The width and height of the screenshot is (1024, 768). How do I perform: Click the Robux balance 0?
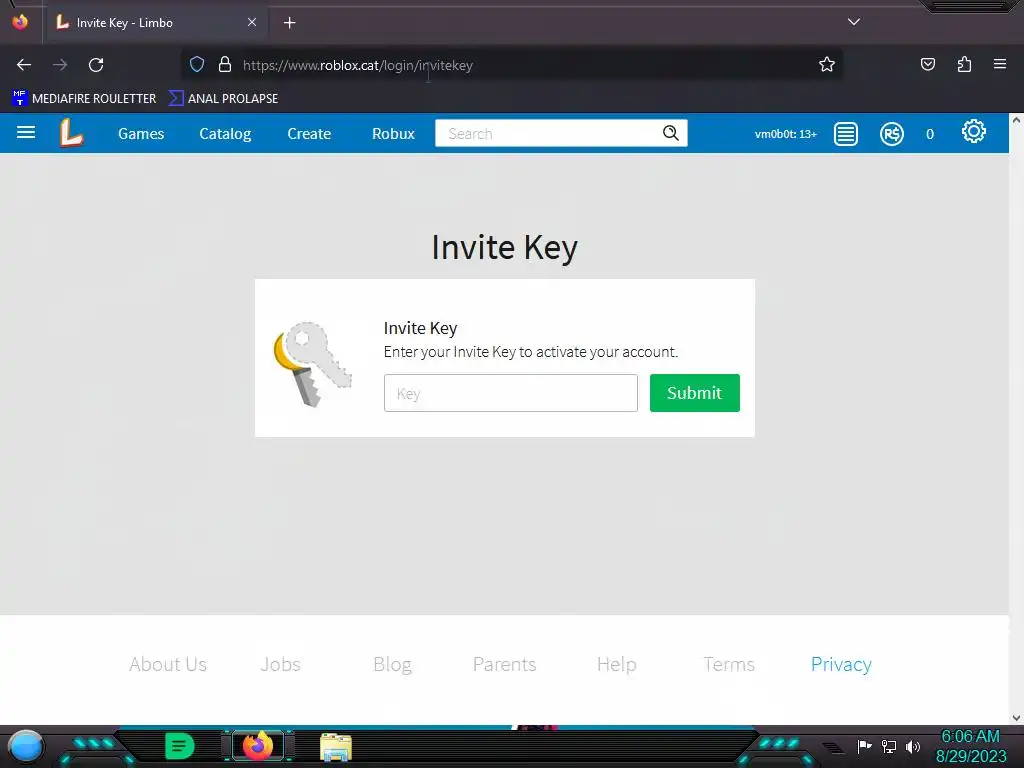pyautogui.click(x=930, y=135)
